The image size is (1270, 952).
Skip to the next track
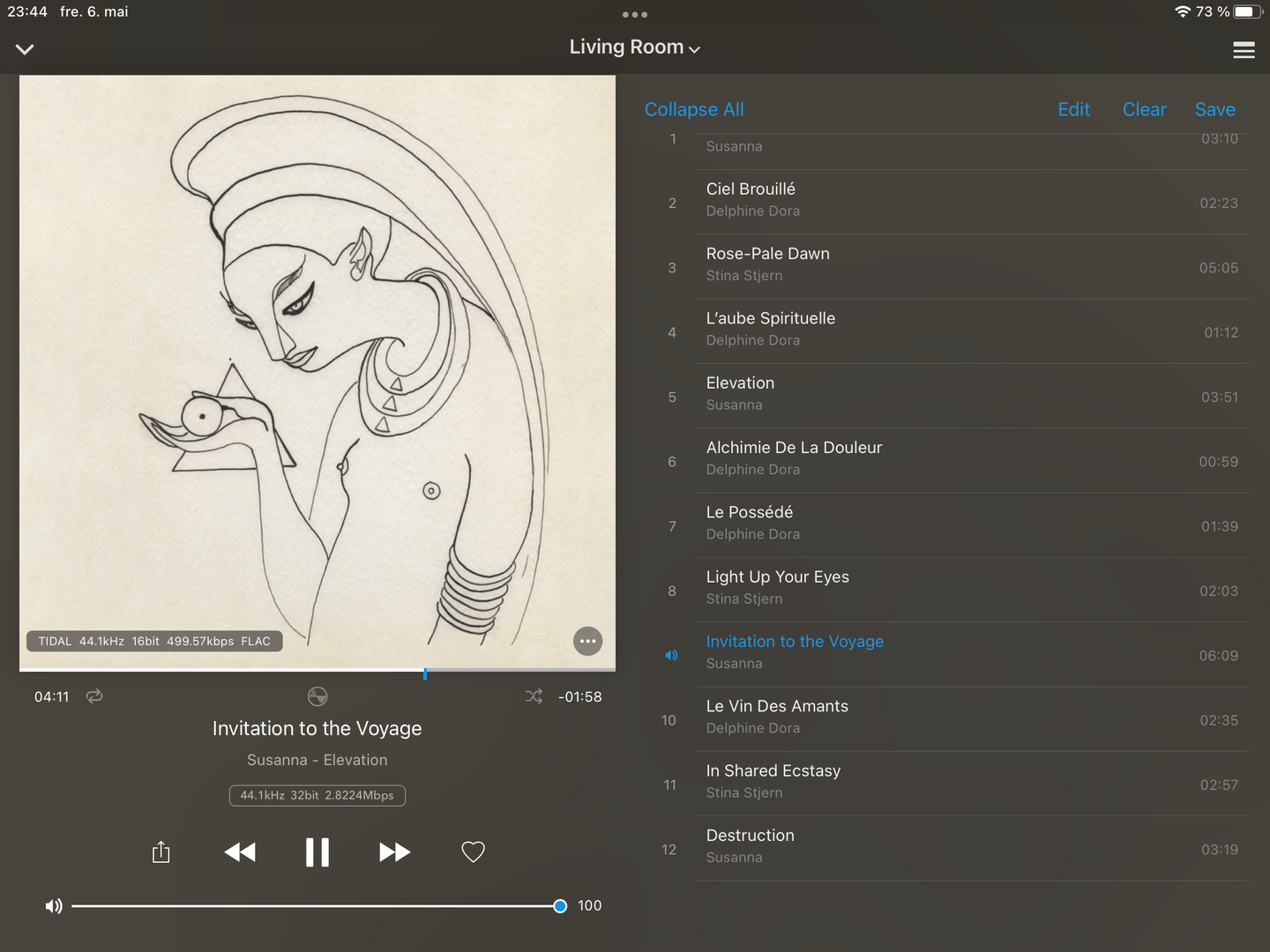tap(394, 852)
